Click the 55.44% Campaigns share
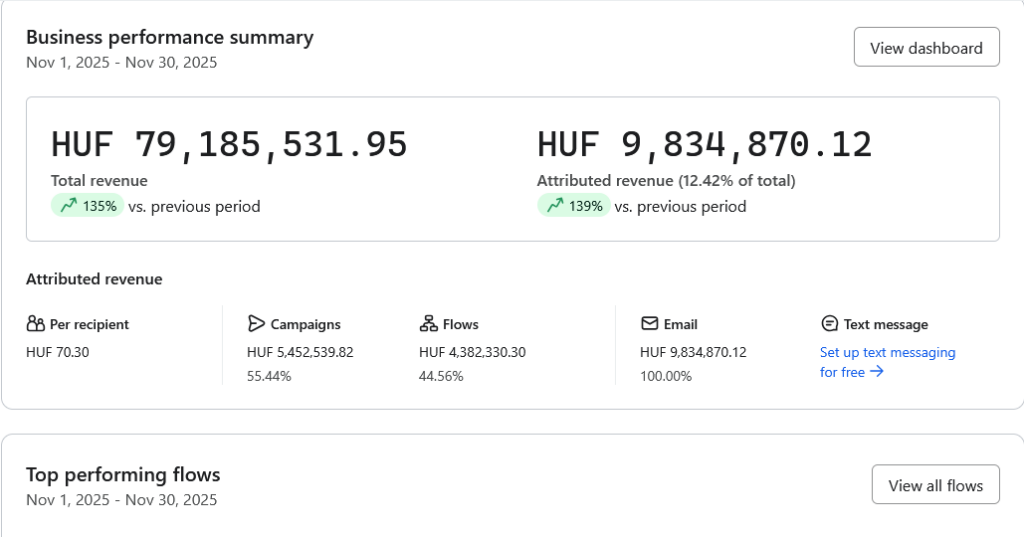This screenshot has width=1024, height=537. [x=269, y=376]
